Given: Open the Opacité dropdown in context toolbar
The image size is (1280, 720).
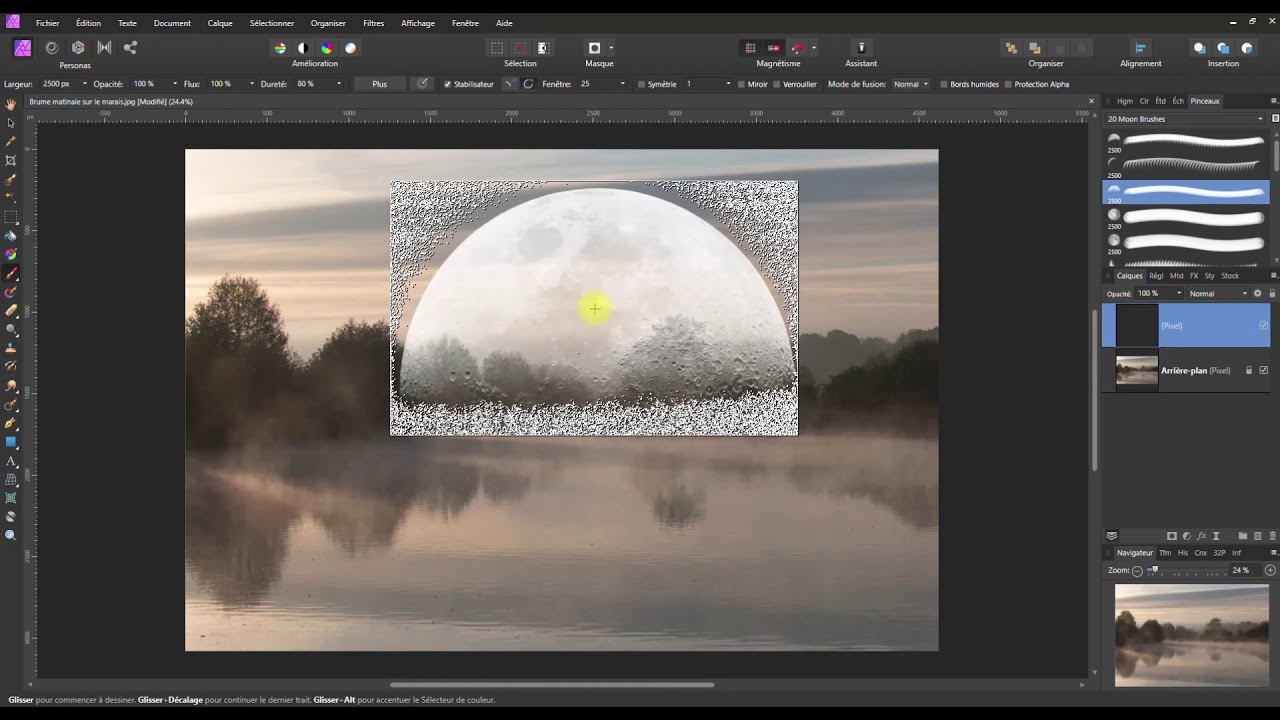Looking at the screenshot, I should (175, 84).
